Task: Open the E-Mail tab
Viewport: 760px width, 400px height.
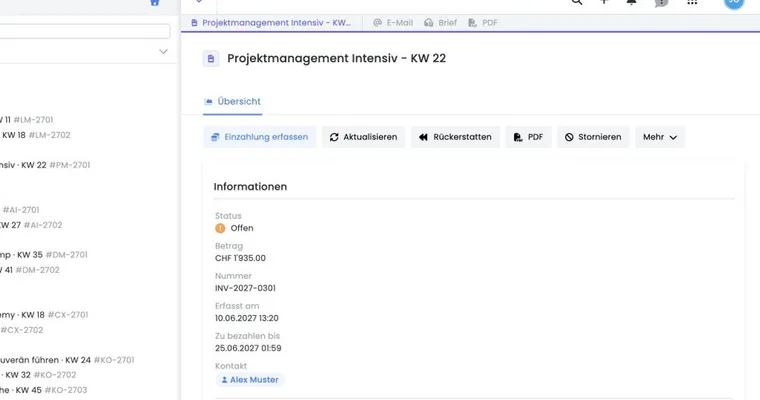Action: 393,23
